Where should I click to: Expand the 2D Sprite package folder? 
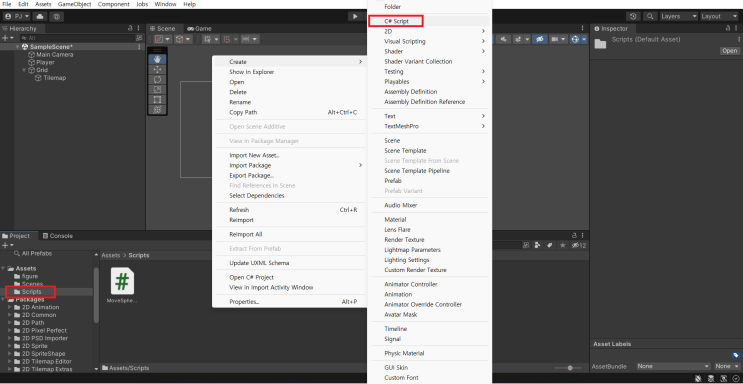(x=10, y=346)
